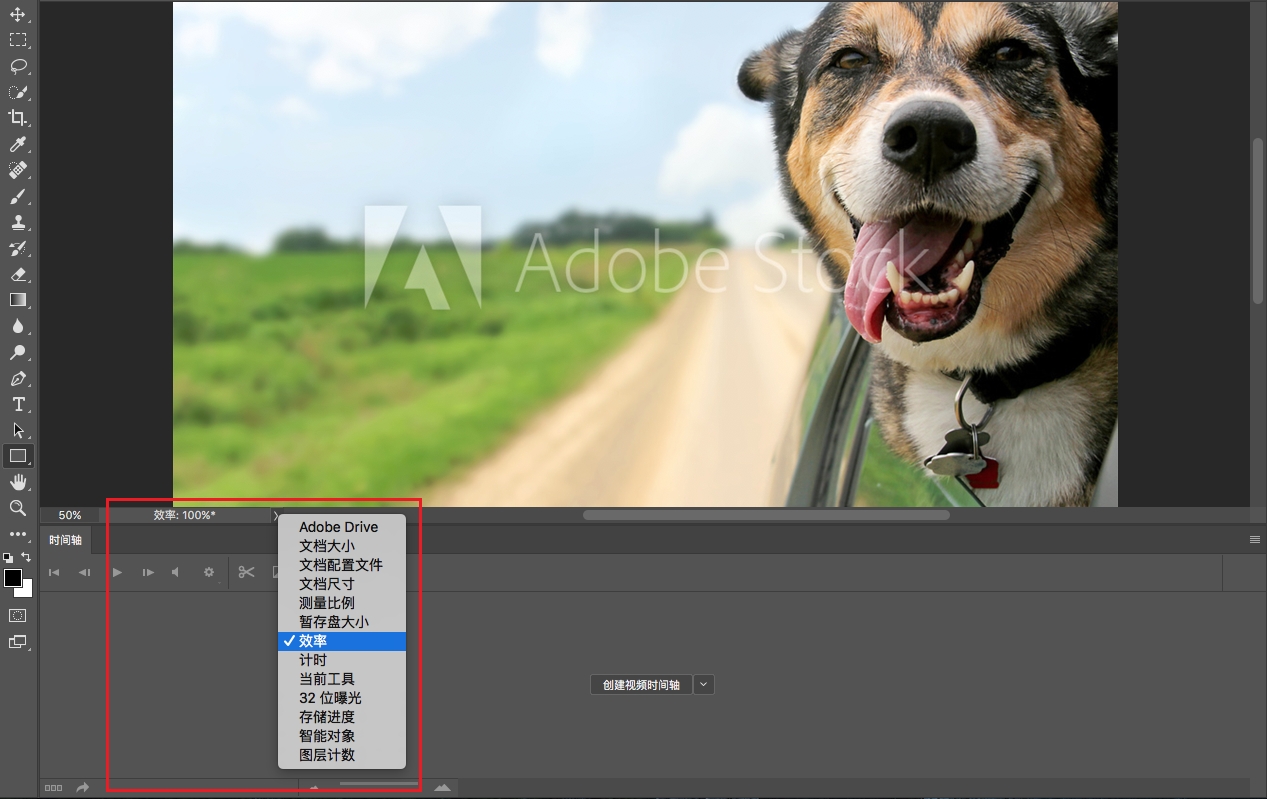1267x799 pixels.
Task: Select the Brush tool
Action: 18,197
